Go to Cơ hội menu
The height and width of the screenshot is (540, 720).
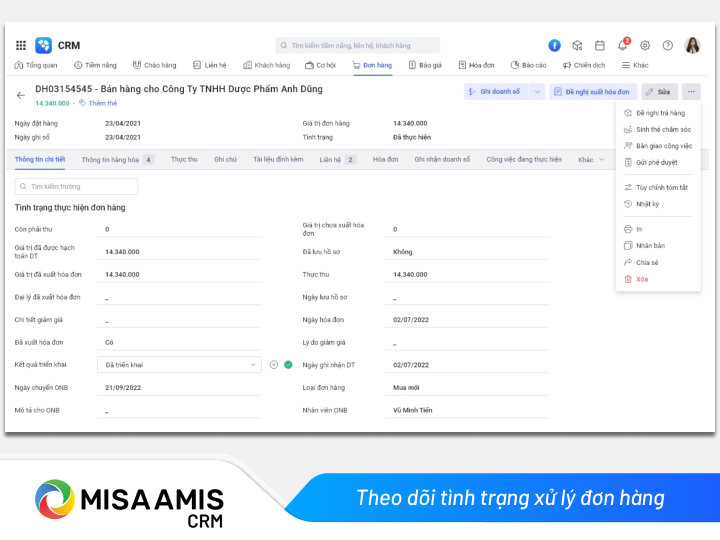pyautogui.click(x=321, y=65)
